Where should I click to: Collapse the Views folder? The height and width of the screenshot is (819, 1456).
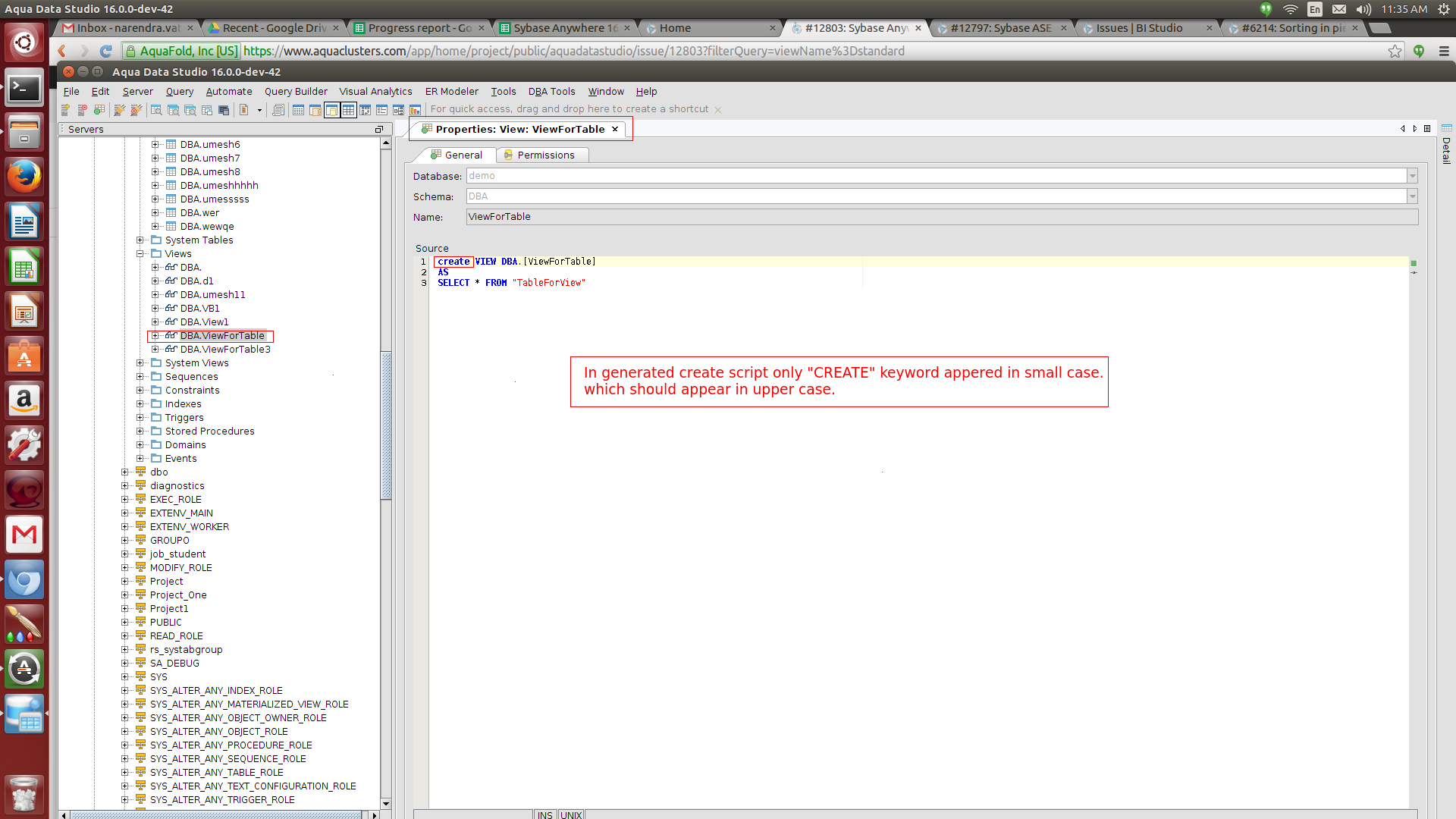140,253
